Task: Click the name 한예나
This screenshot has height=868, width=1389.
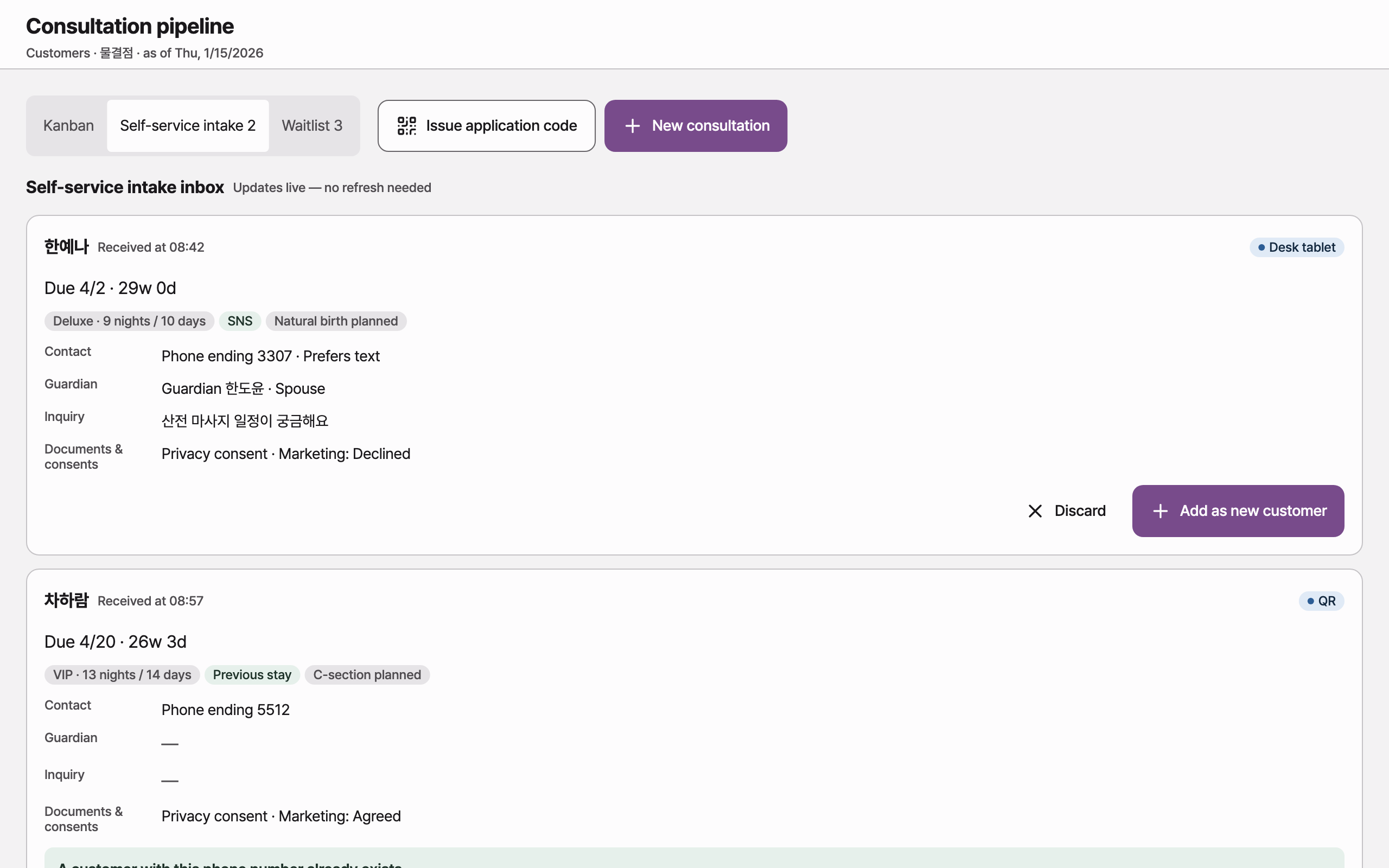Action: [67, 247]
